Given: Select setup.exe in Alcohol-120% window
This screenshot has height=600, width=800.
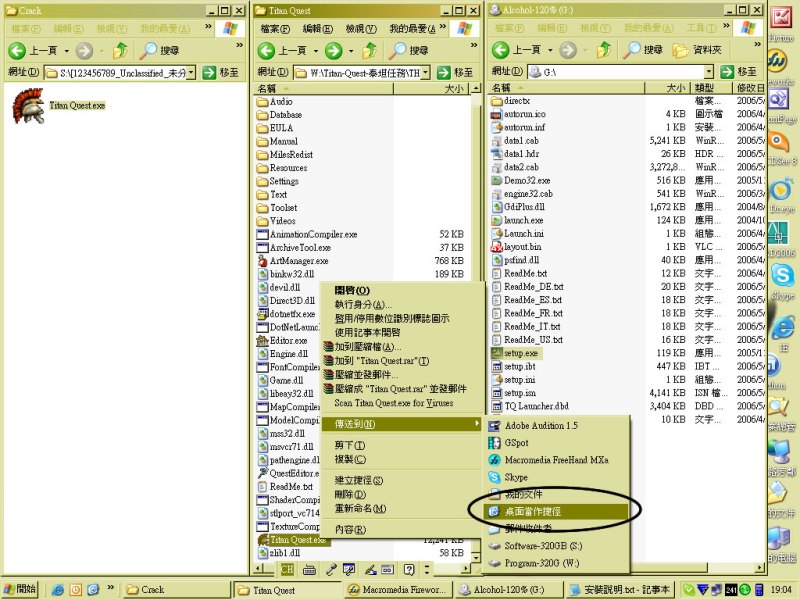Looking at the screenshot, I should point(514,353).
